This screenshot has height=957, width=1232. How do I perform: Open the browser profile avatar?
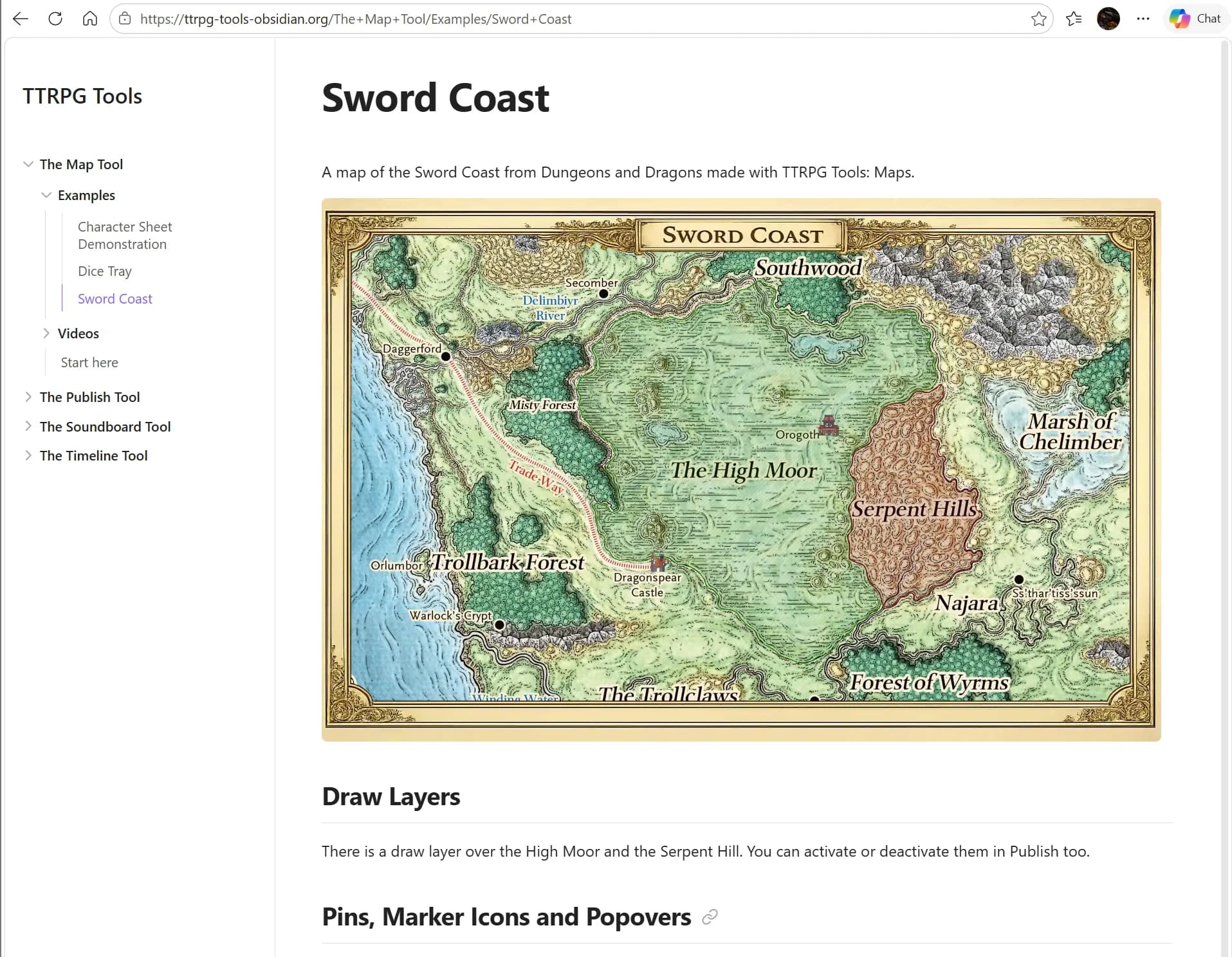tap(1108, 19)
